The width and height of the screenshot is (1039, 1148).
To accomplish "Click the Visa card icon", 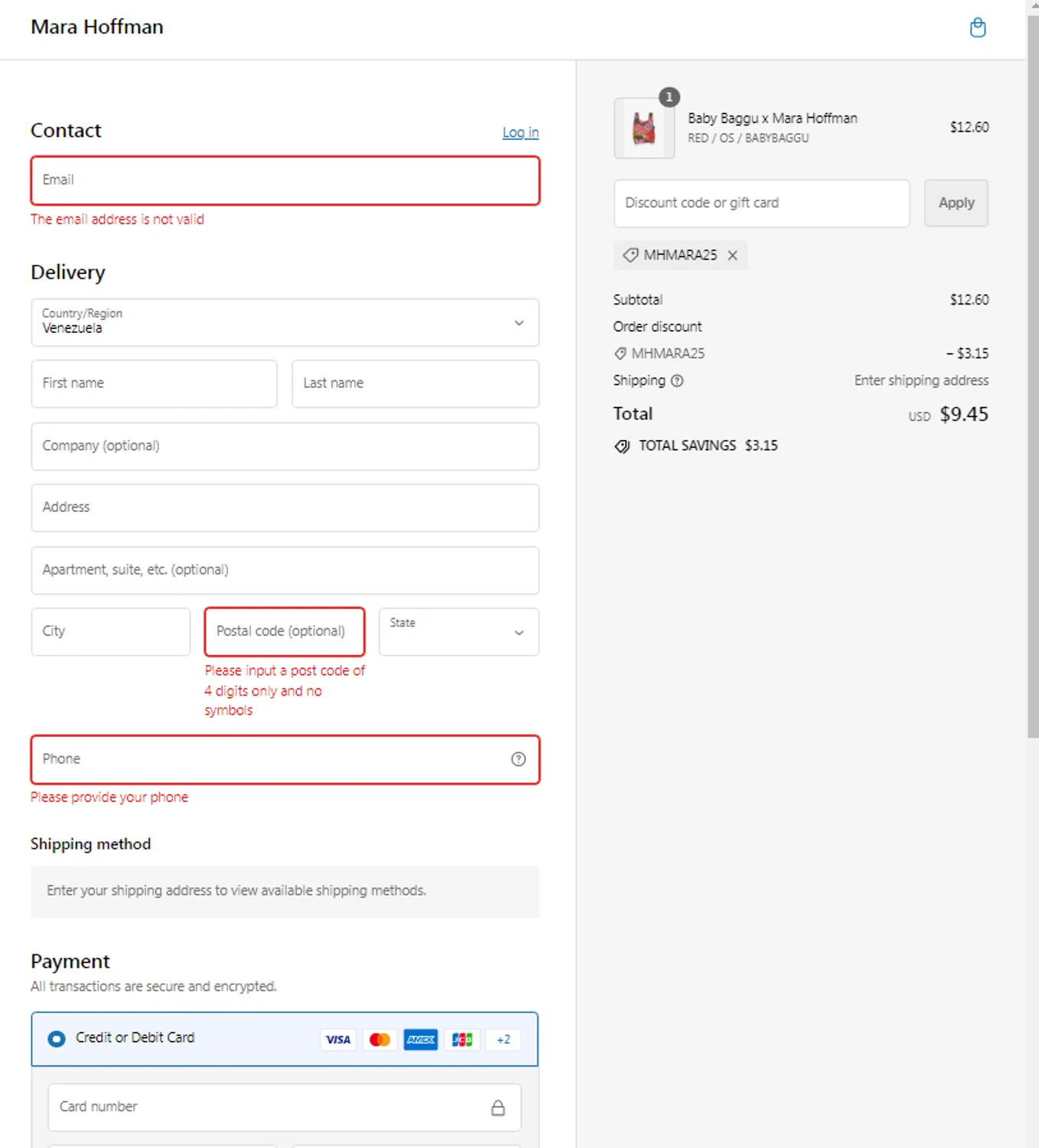I will click(x=338, y=1039).
